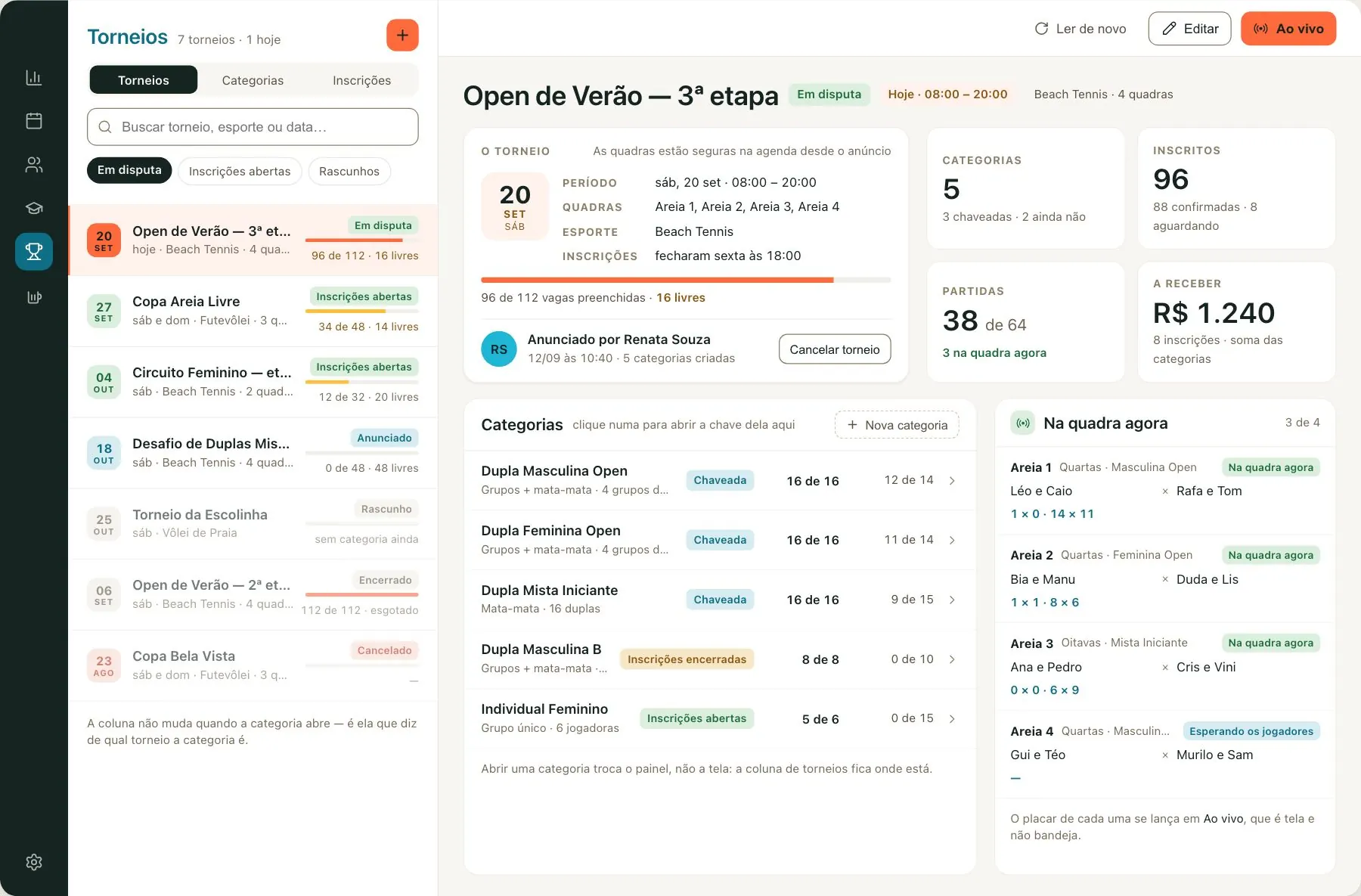Click the Ler de novo link
Screen dimensions: 1361x896
click(1080, 29)
